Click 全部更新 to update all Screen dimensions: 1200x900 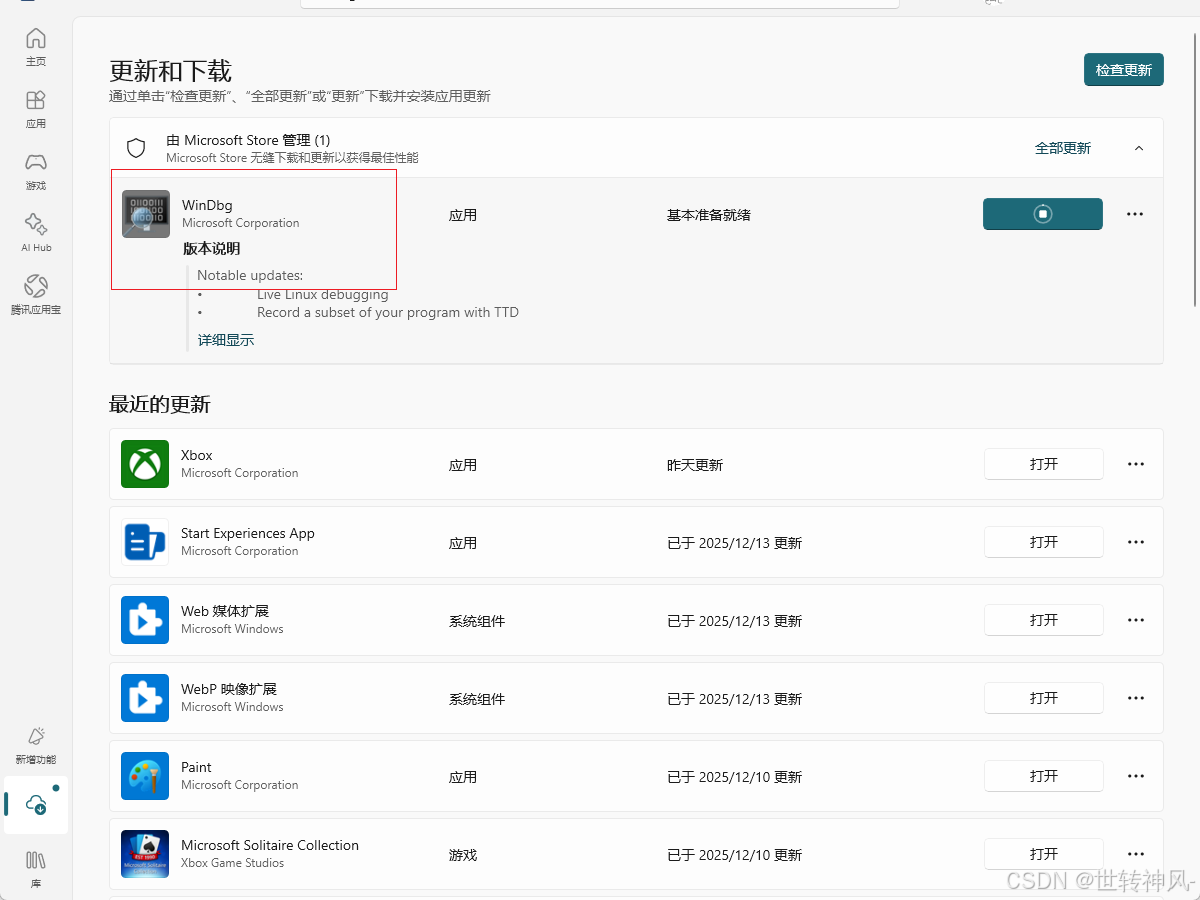(1063, 148)
